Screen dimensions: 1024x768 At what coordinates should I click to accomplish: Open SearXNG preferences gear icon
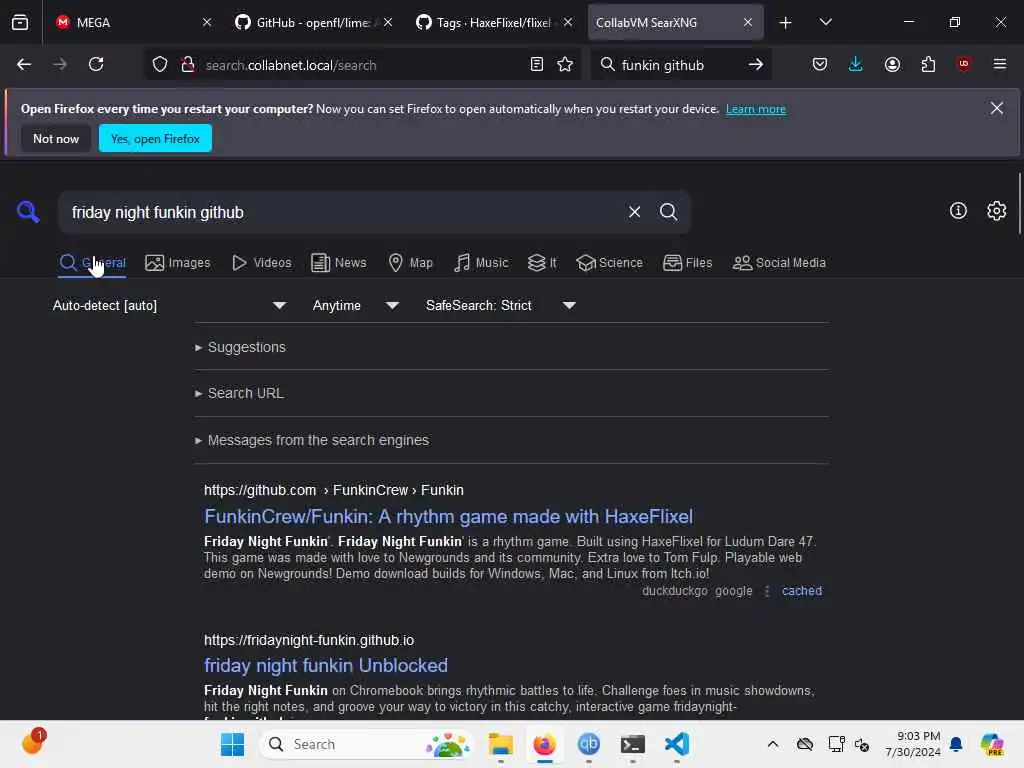(x=996, y=210)
